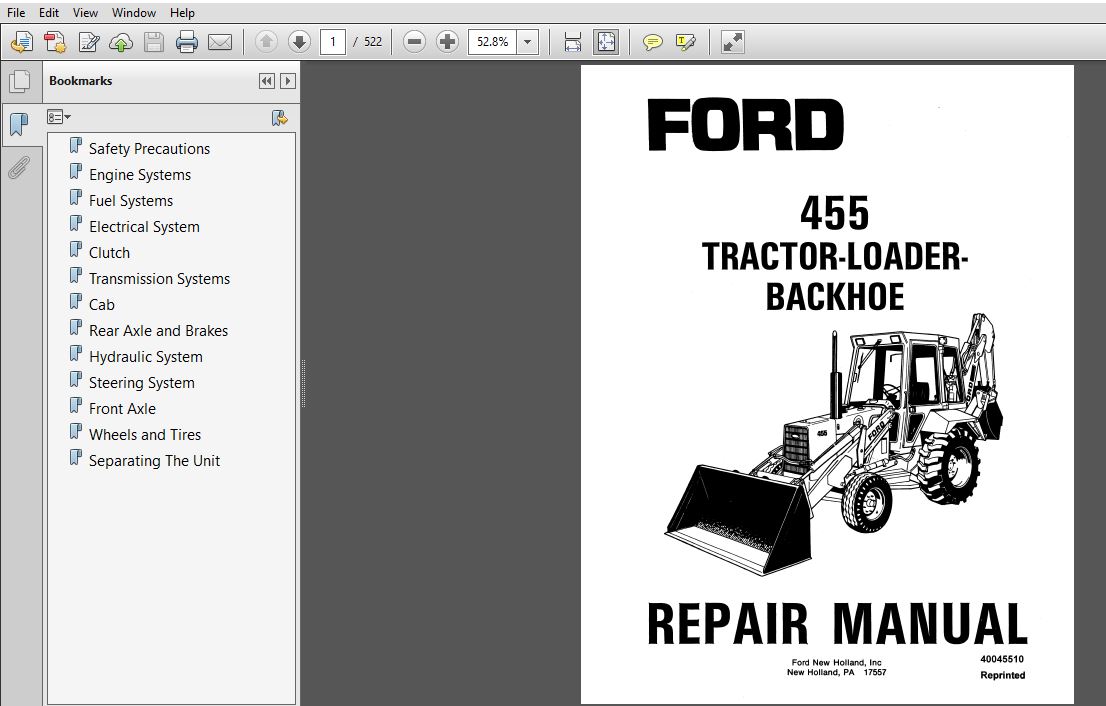Zoom in with the plus button
The height and width of the screenshot is (706, 1106).
pos(447,42)
